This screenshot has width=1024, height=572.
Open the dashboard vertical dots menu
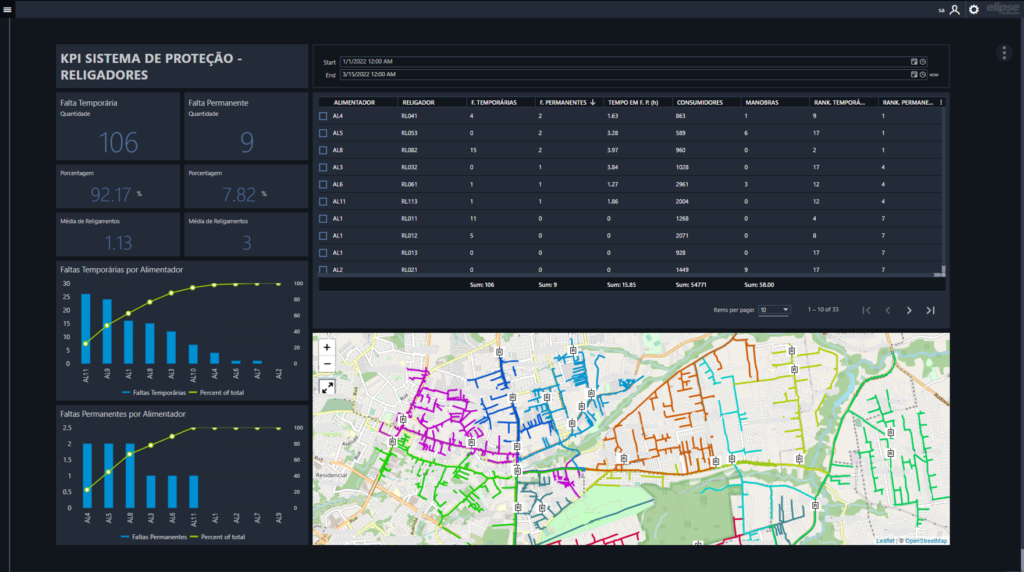pyautogui.click(x=1004, y=53)
